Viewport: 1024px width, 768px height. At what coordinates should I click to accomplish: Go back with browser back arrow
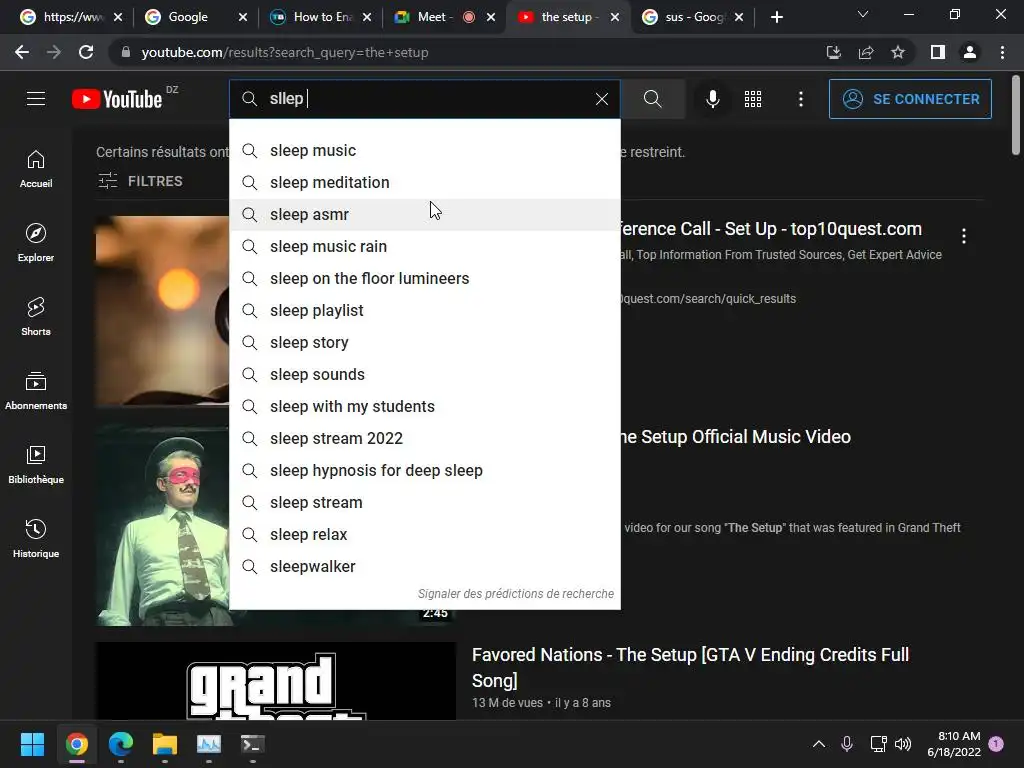[x=22, y=52]
